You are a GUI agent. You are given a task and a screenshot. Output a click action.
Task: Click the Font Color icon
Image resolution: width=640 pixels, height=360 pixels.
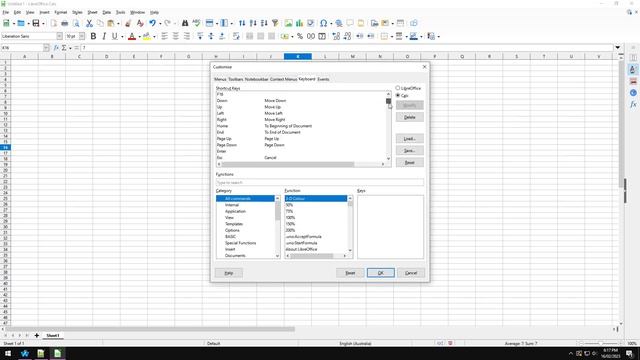(x=132, y=36)
